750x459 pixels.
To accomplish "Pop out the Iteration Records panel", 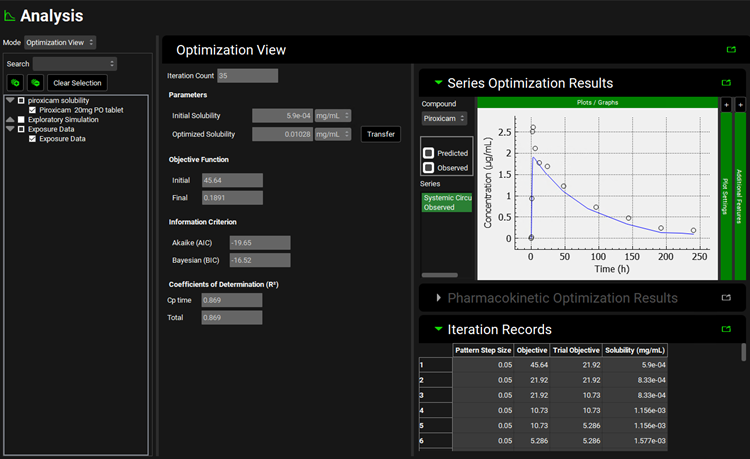I will click(726, 329).
